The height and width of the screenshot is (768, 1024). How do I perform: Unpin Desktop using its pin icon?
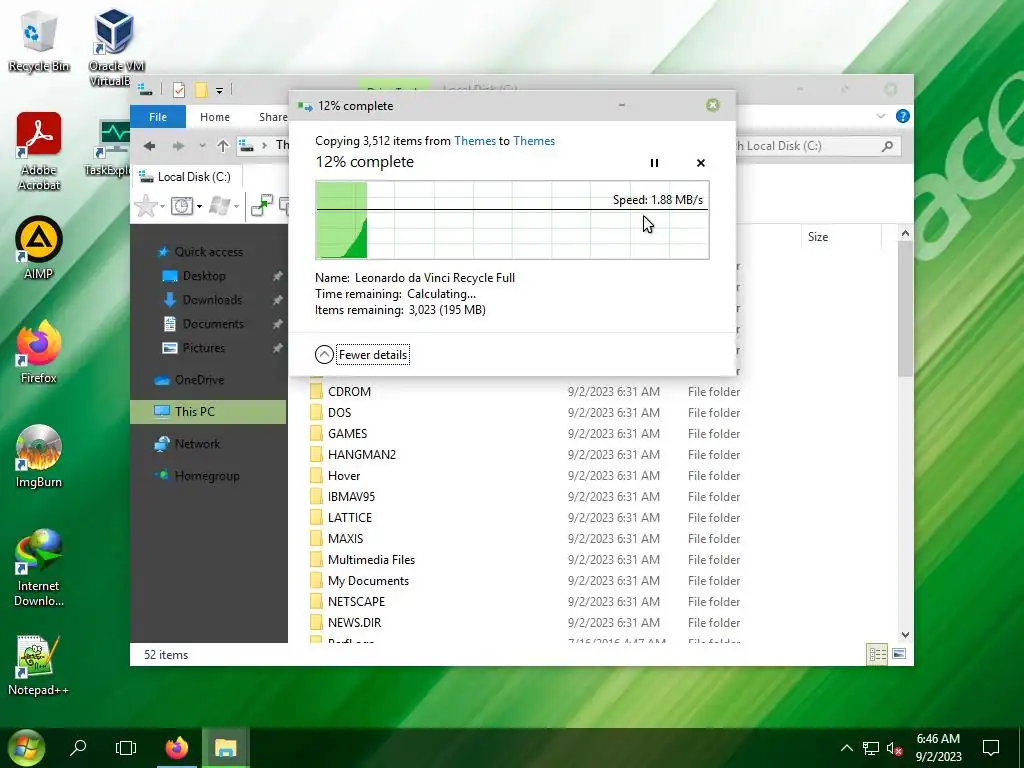pyautogui.click(x=278, y=276)
